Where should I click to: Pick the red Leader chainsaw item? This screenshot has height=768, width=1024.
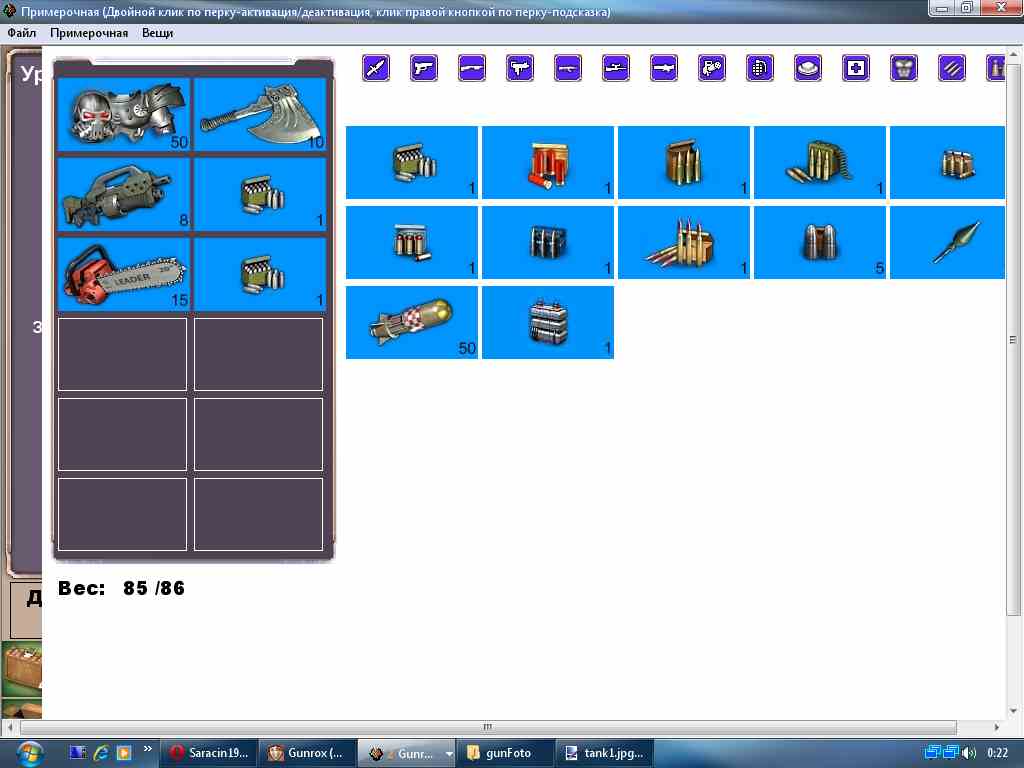point(124,274)
